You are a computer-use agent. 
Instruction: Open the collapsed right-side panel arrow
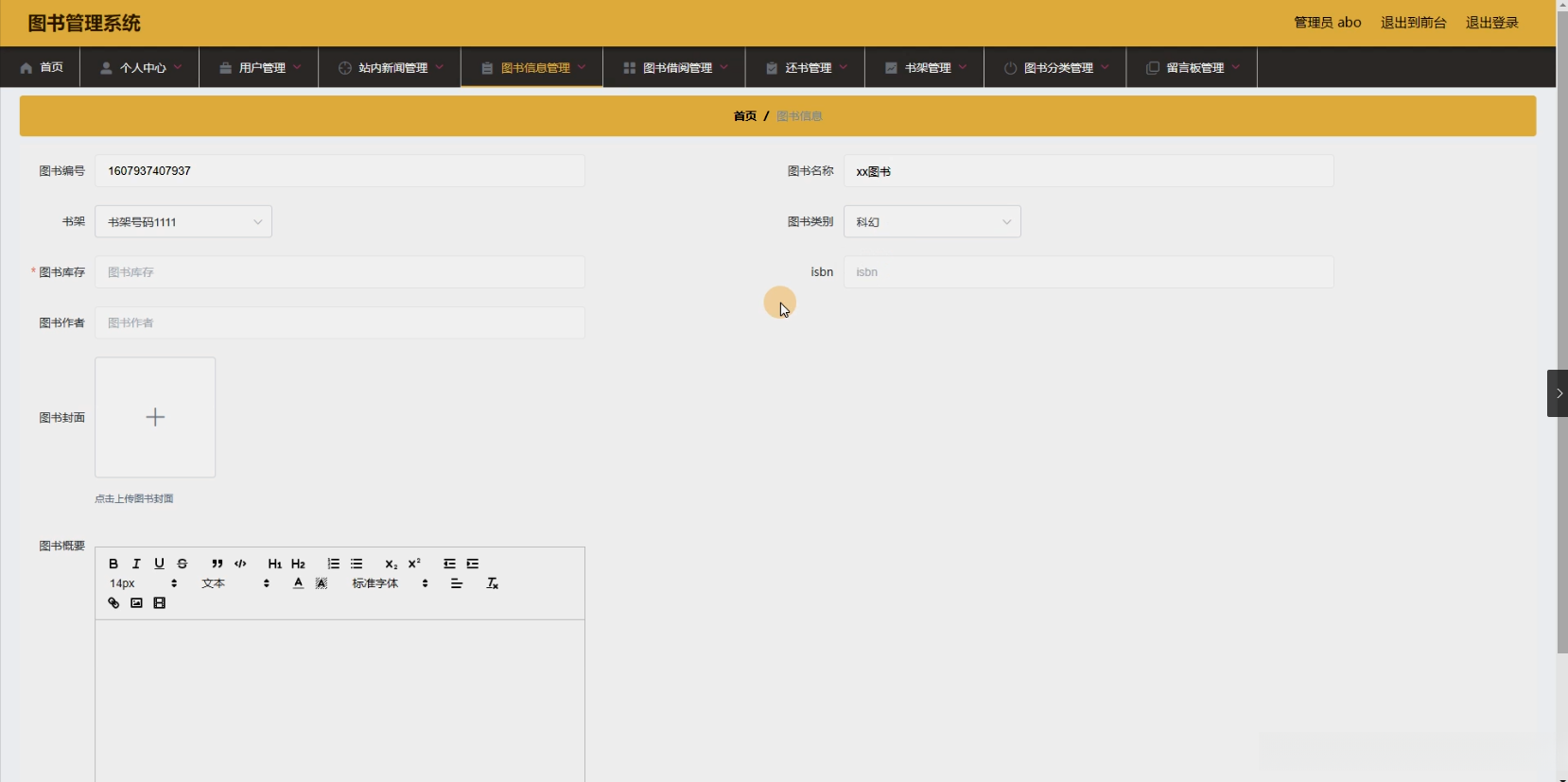1558,393
